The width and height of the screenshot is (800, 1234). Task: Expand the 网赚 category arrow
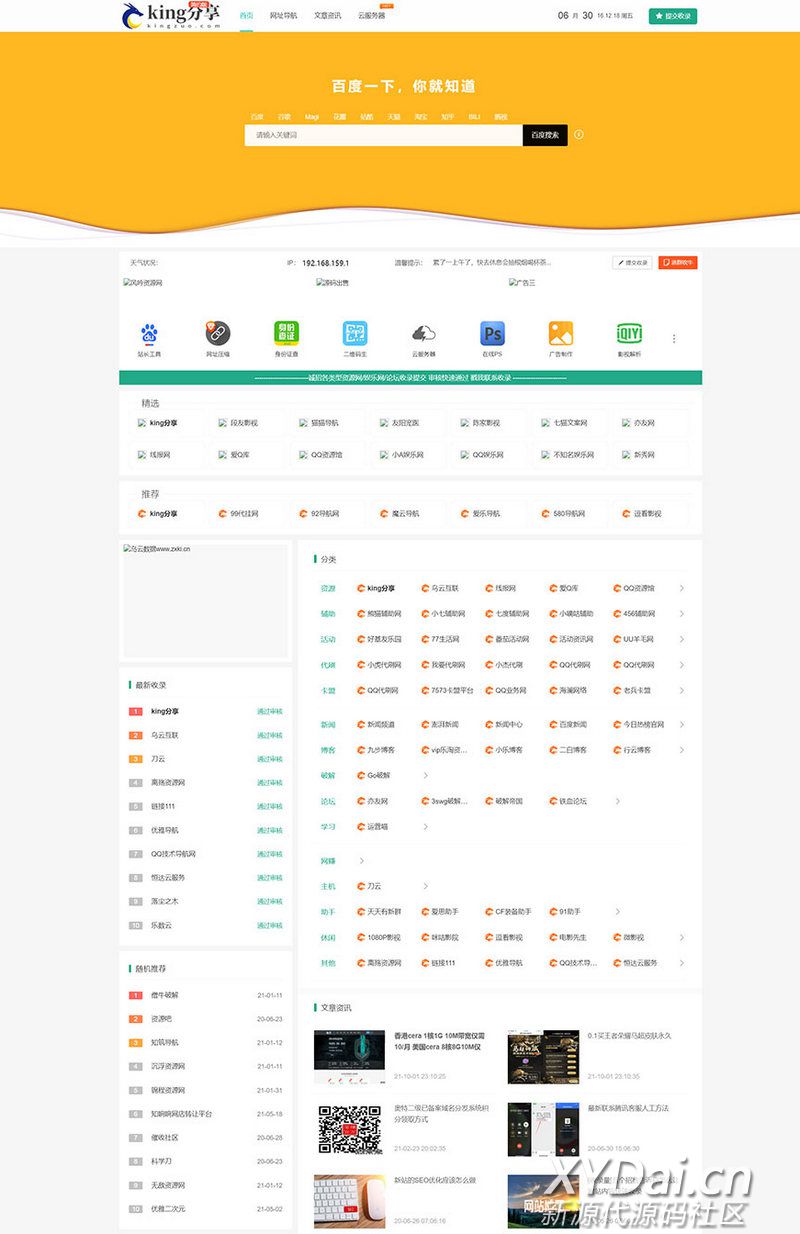point(361,861)
